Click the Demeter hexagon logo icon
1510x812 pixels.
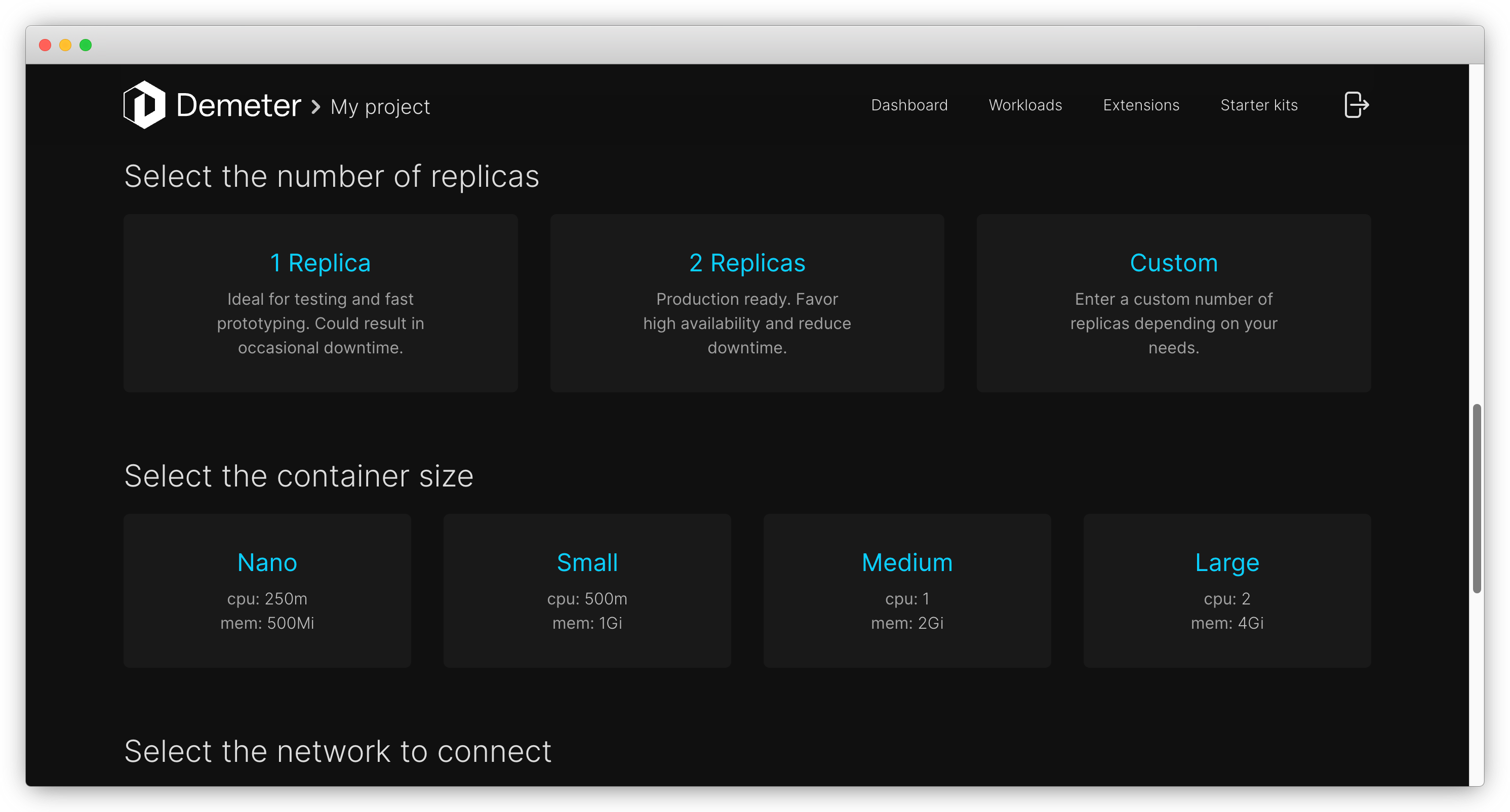(x=144, y=105)
